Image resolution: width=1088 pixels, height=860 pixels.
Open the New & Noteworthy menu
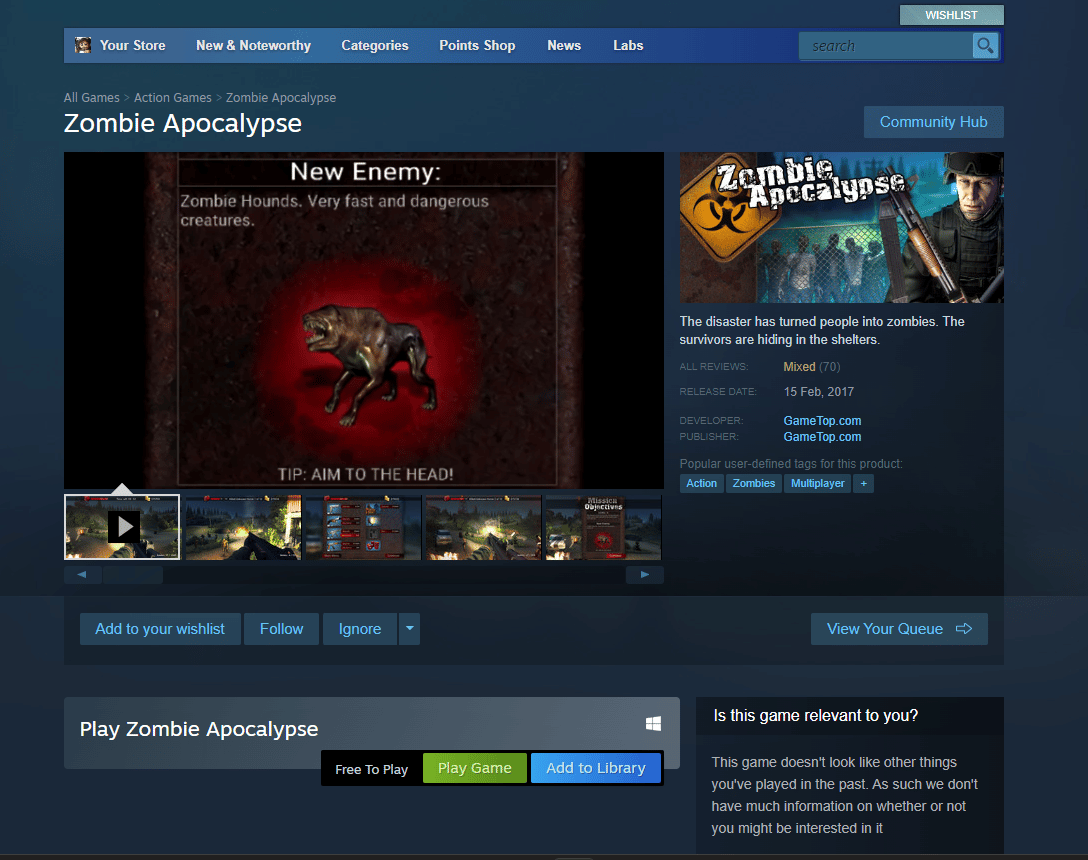253,45
